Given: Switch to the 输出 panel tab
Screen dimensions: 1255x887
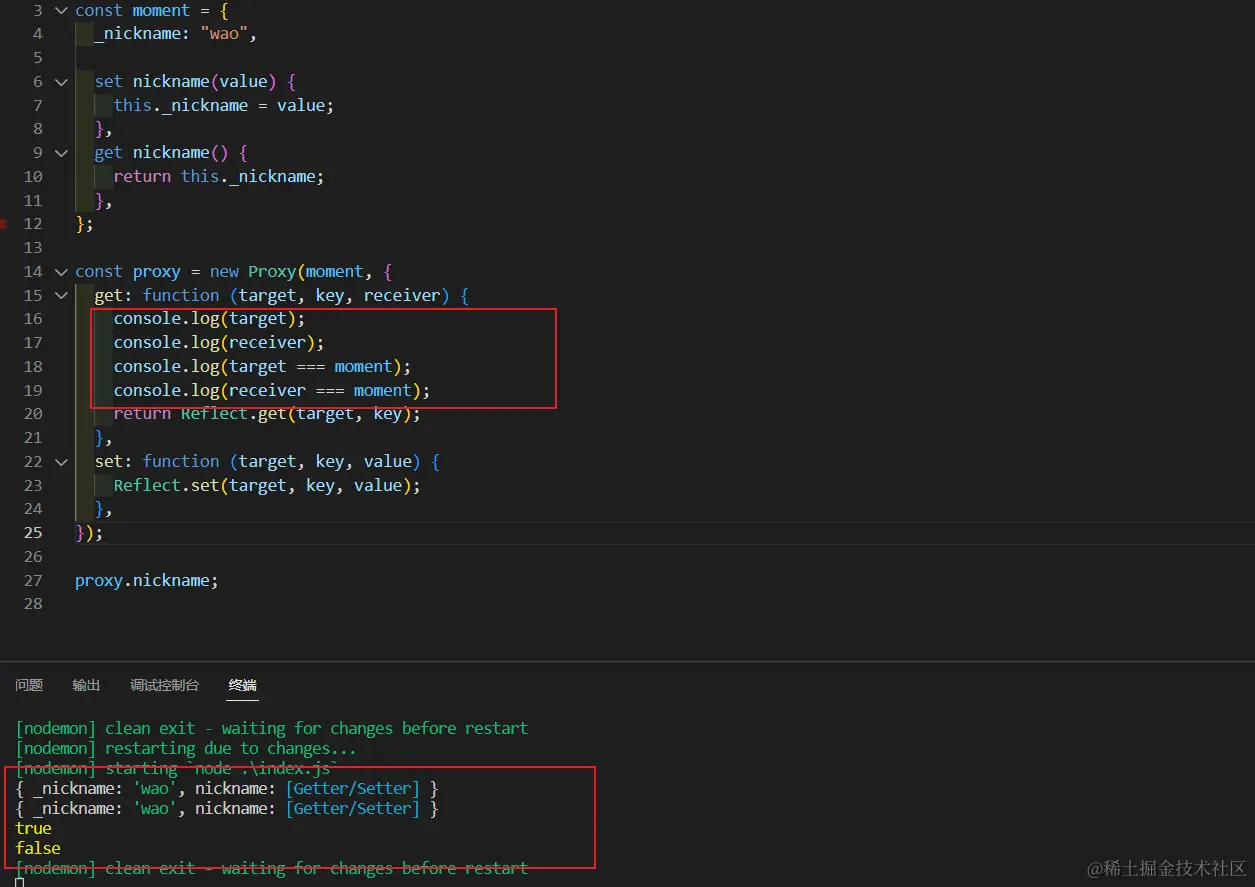Looking at the screenshot, I should [86, 685].
